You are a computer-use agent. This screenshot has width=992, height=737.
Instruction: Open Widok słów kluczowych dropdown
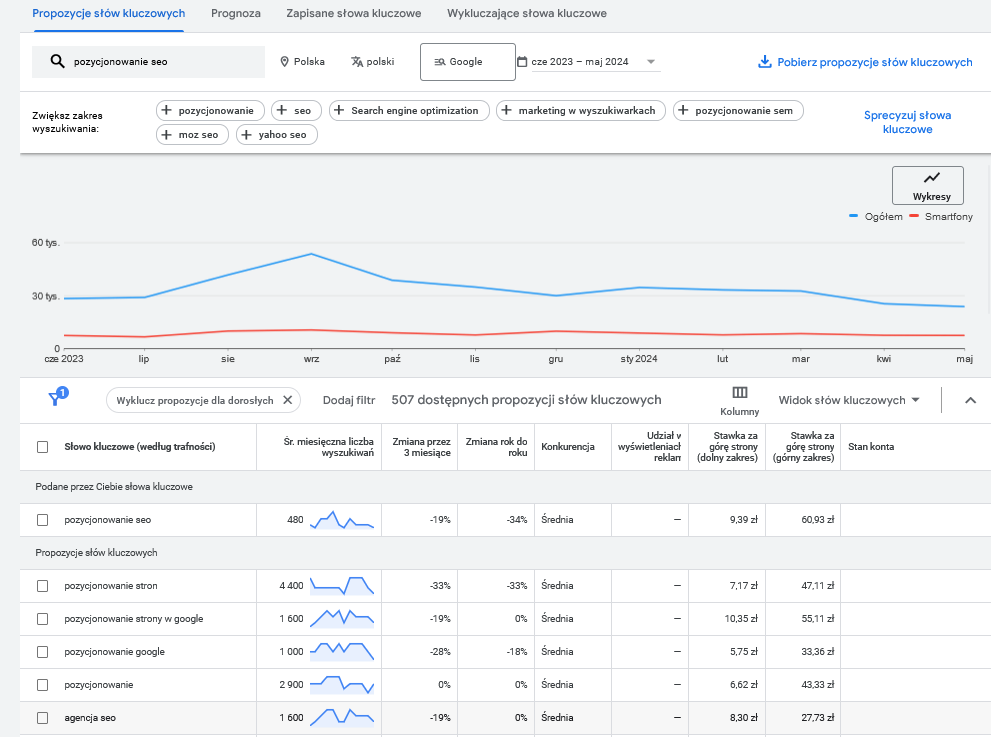click(x=848, y=400)
